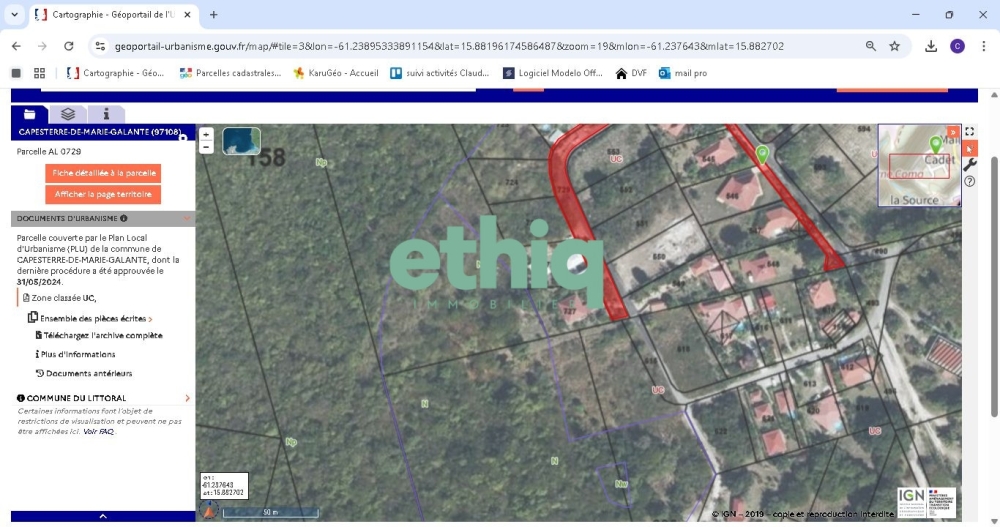1000x527 pixels.
Task: Open the layers stack tab
Action: (68, 114)
